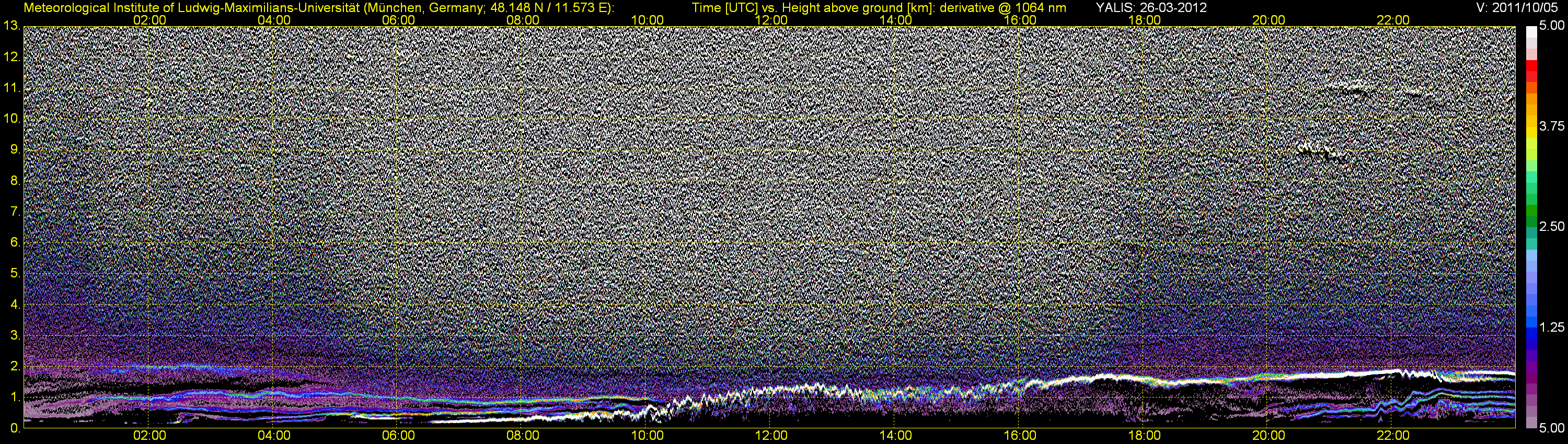Click the 04:00 label on upper time axis
The height and width of the screenshot is (444, 1568).
click(274, 20)
